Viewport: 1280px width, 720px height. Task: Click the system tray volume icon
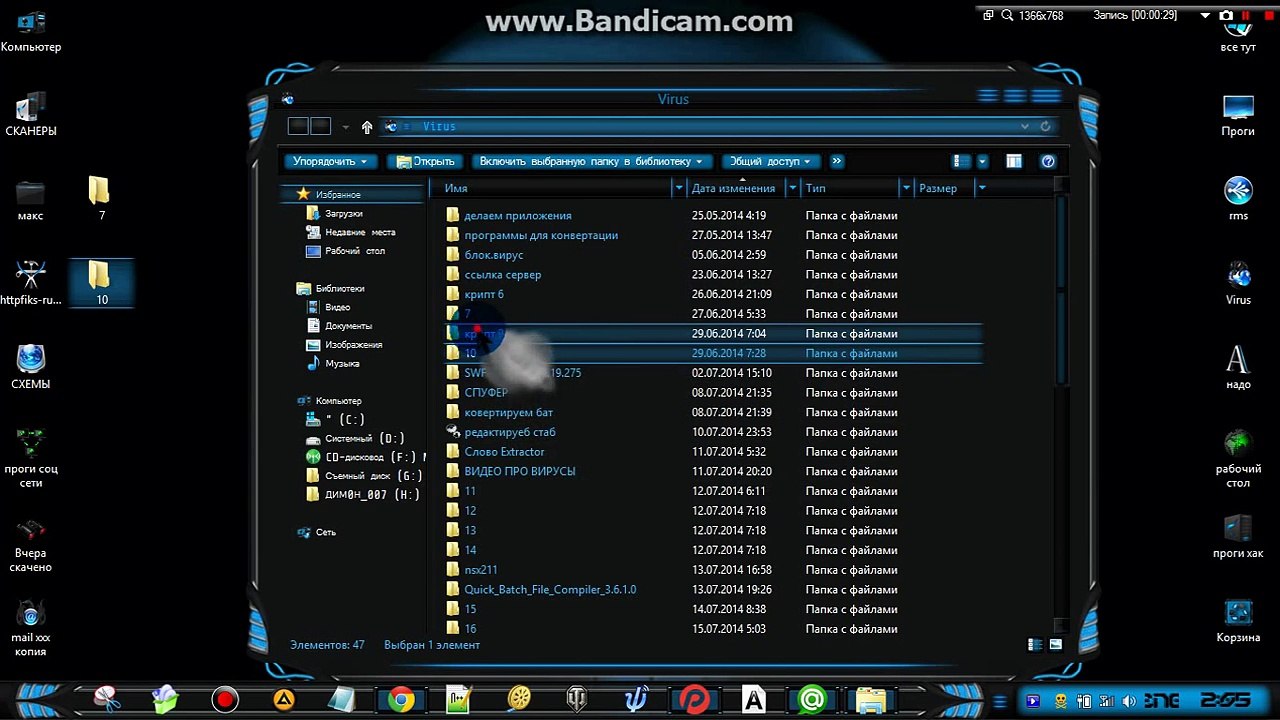click(1128, 701)
